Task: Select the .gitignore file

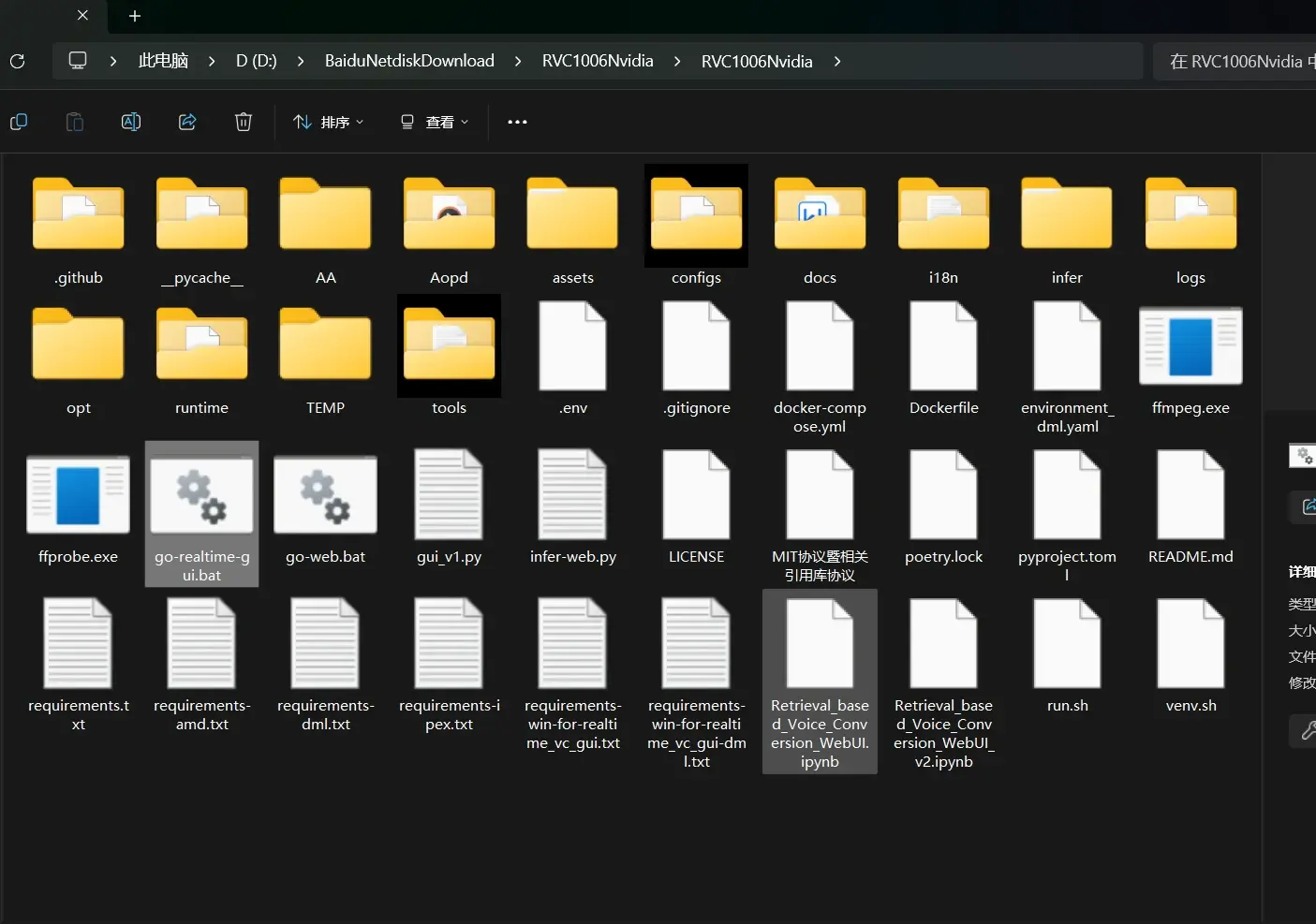Action: (x=697, y=360)
